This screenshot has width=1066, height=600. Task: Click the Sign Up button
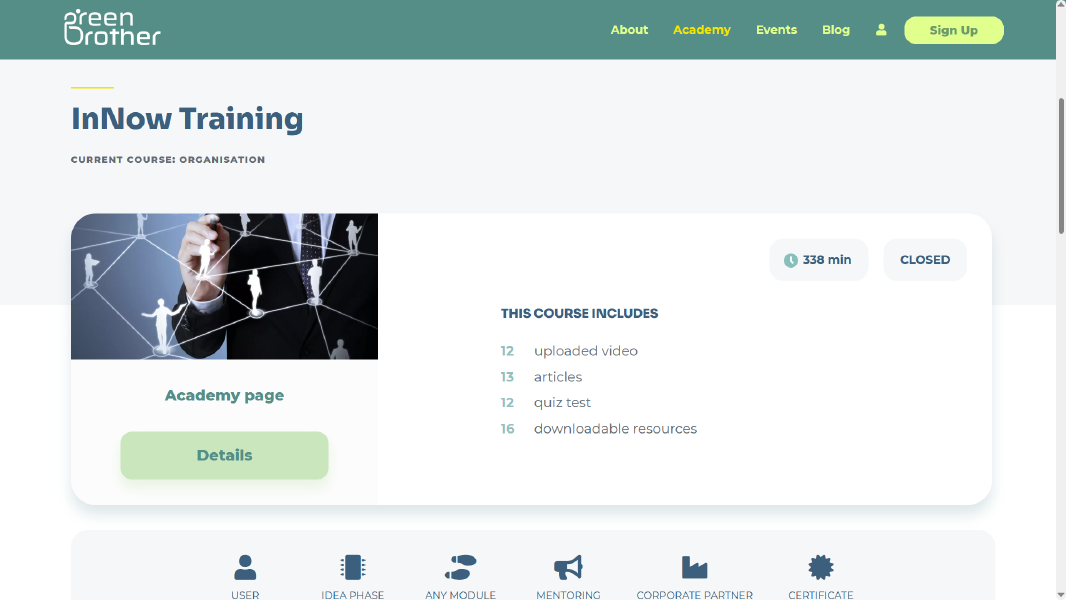(x=954, y=30)
